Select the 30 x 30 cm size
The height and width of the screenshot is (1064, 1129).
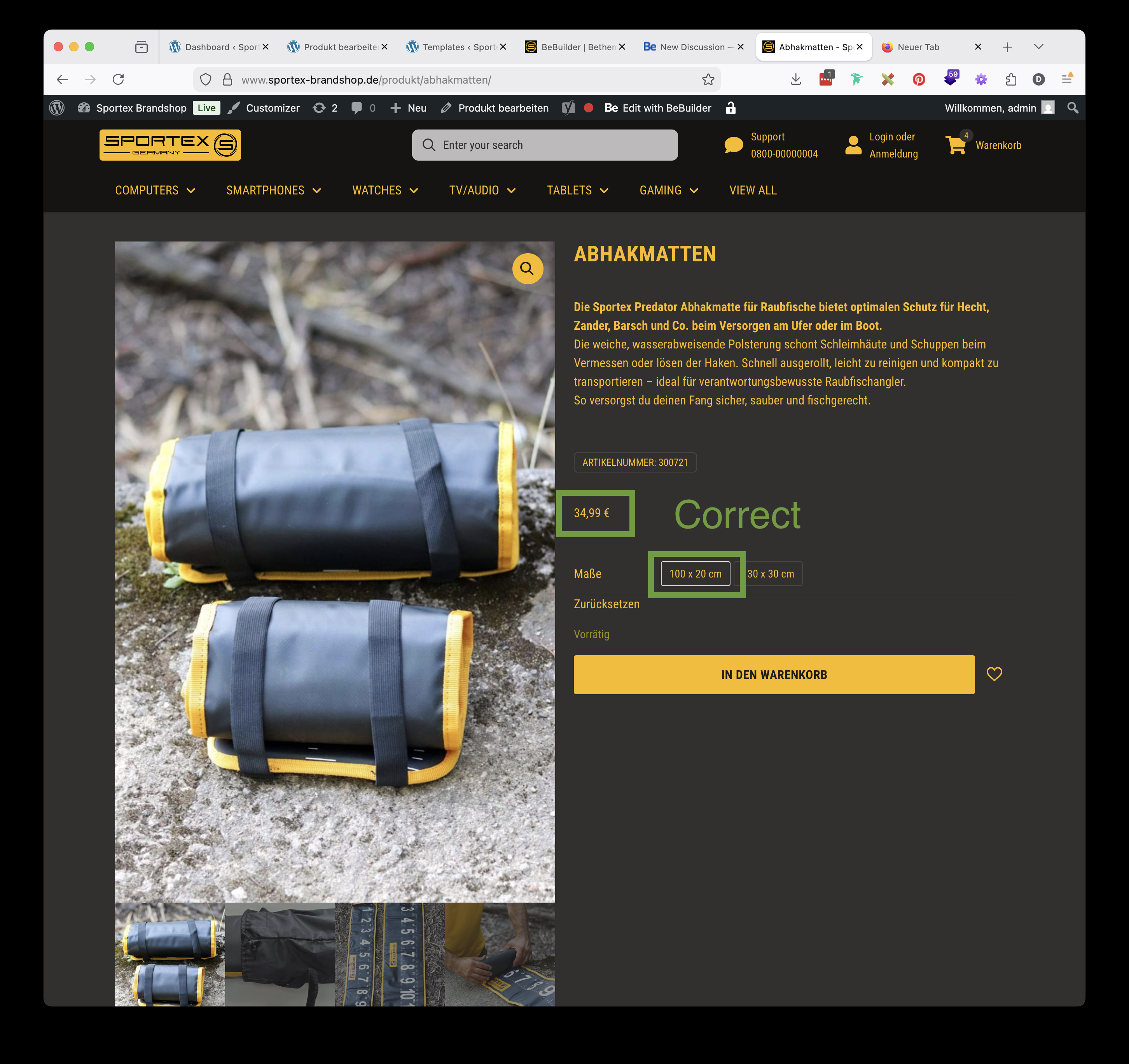tap(770, 574)
